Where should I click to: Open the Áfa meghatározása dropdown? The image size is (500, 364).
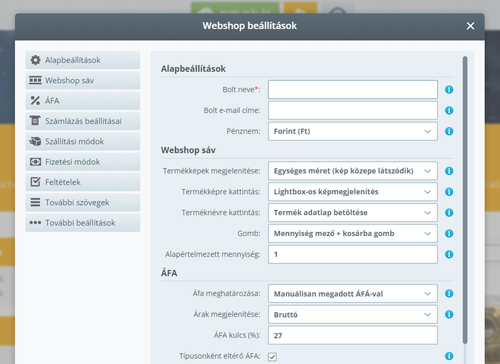[353, 293]
